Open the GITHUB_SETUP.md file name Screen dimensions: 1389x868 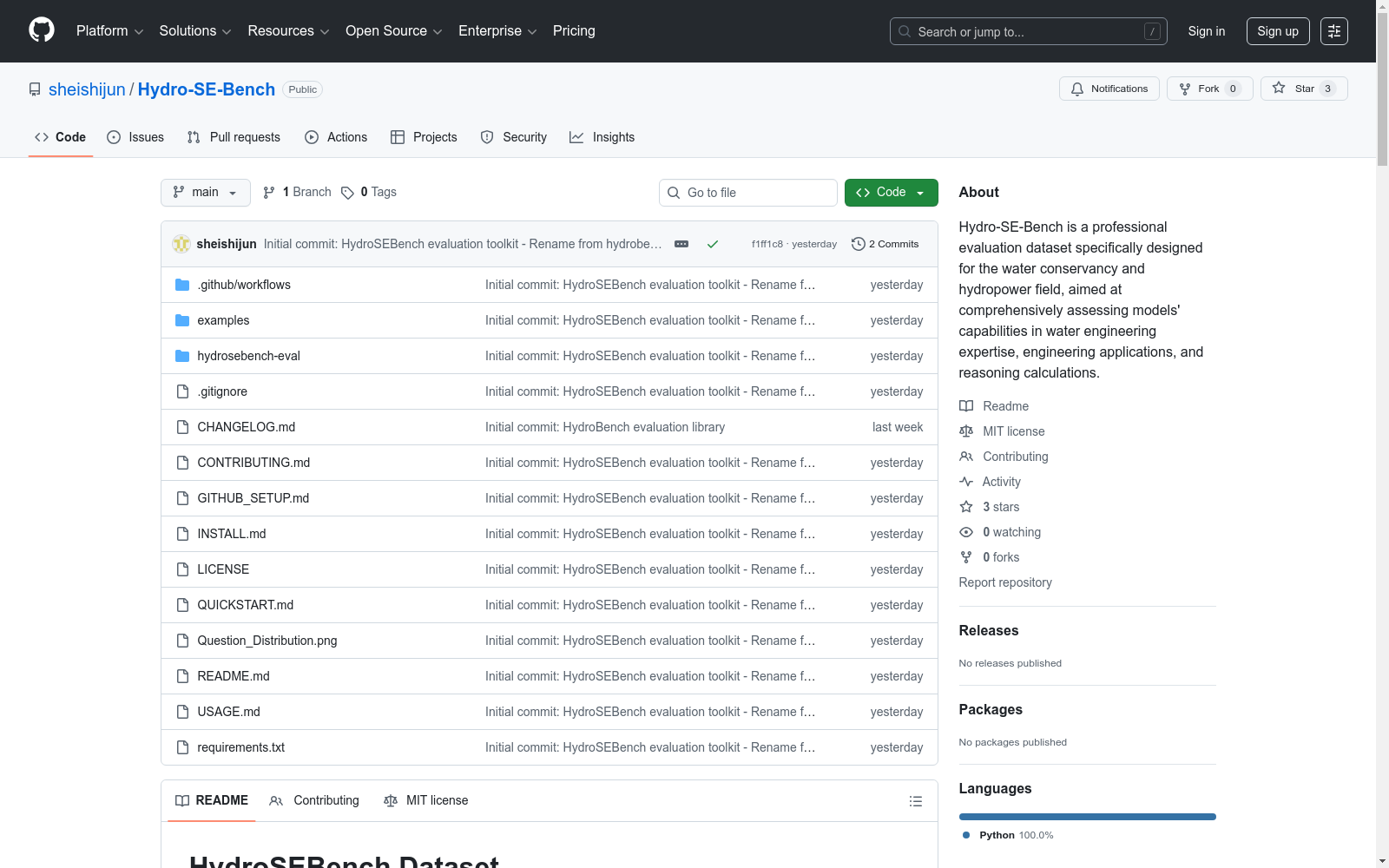(253, 498)
